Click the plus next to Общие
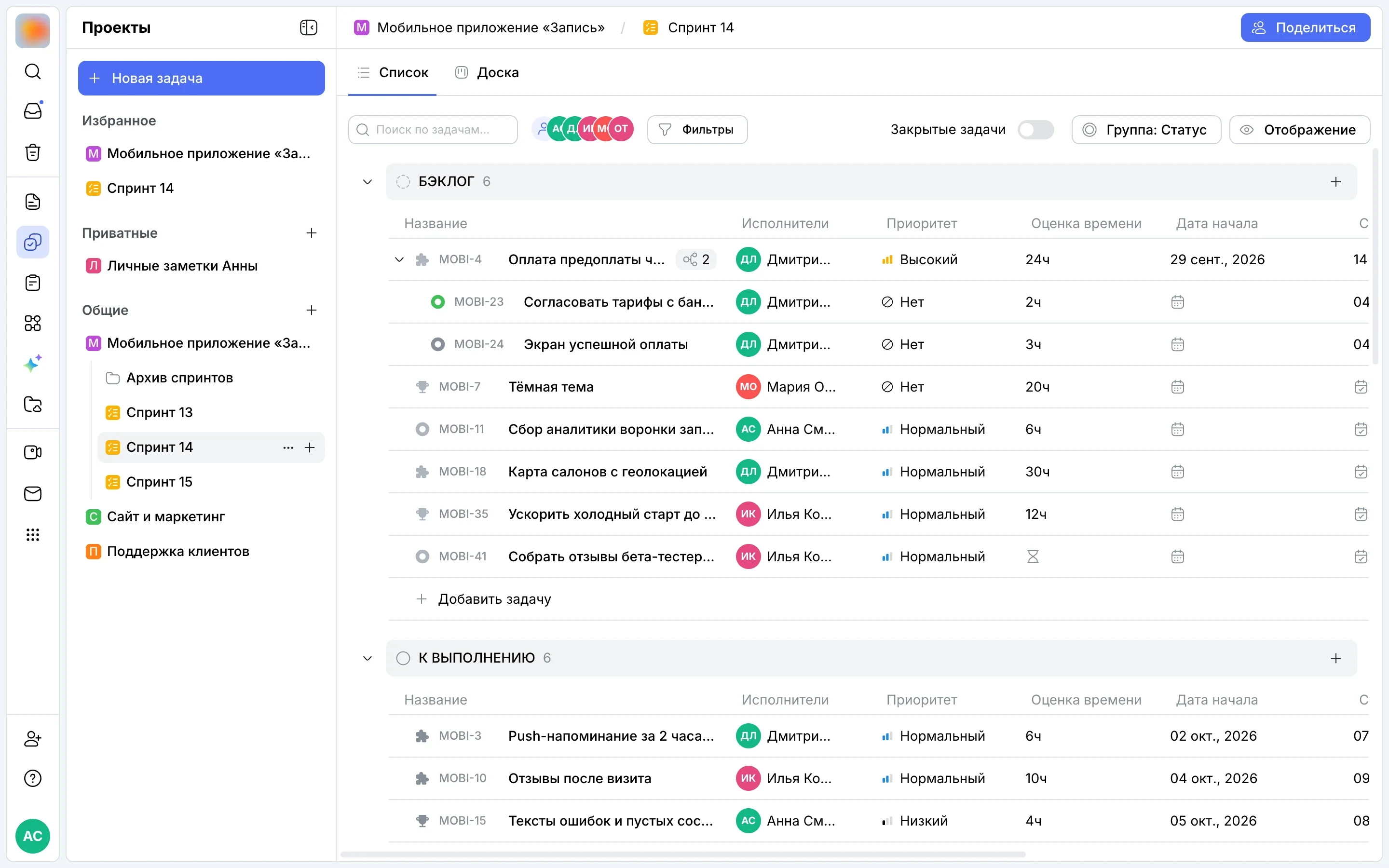This screenshot has width=1389, height=868. point(312,310)
